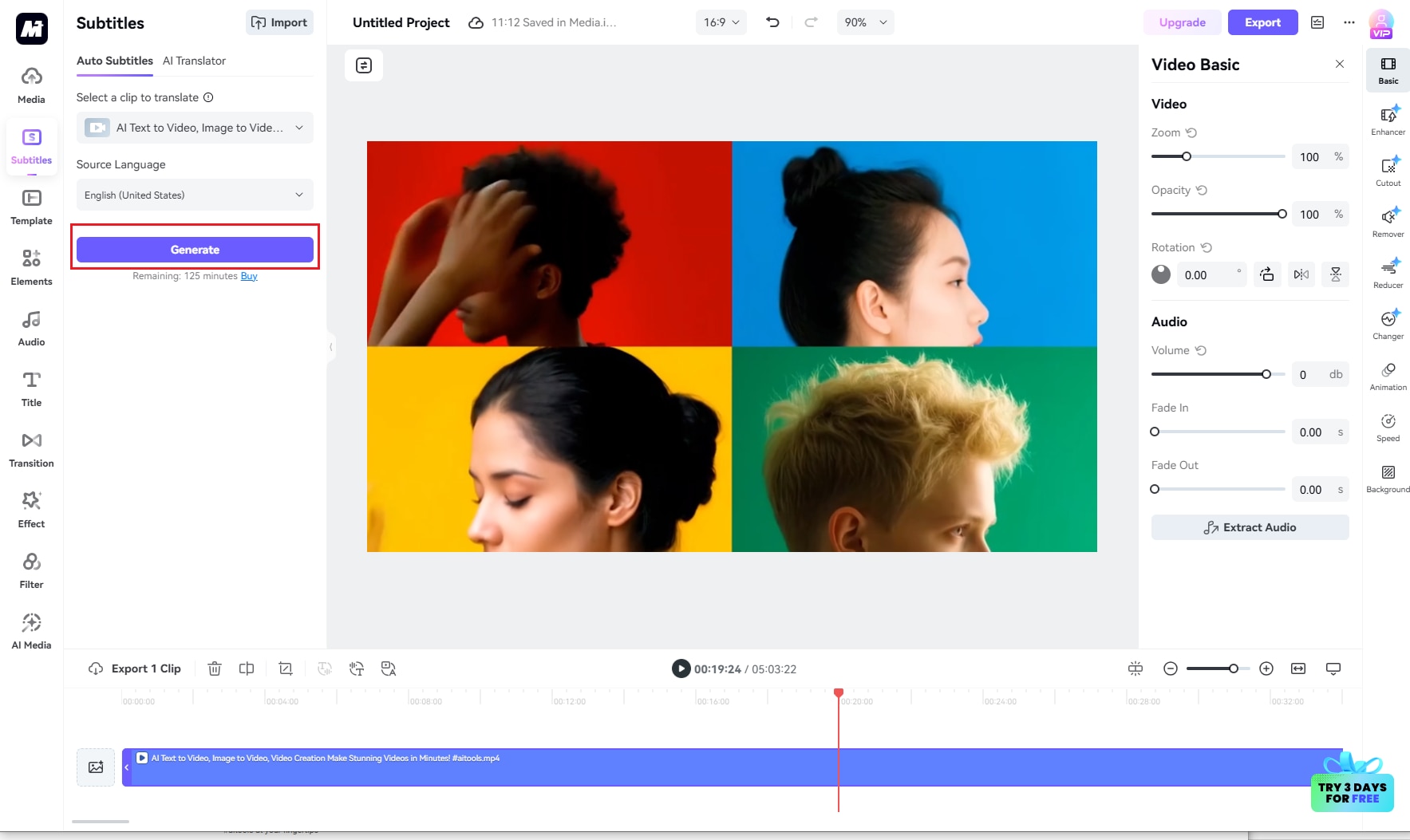Click the Rotation value field
Screen dimensions: 1410x840
pyautogui.click(x=1212, y=274)
